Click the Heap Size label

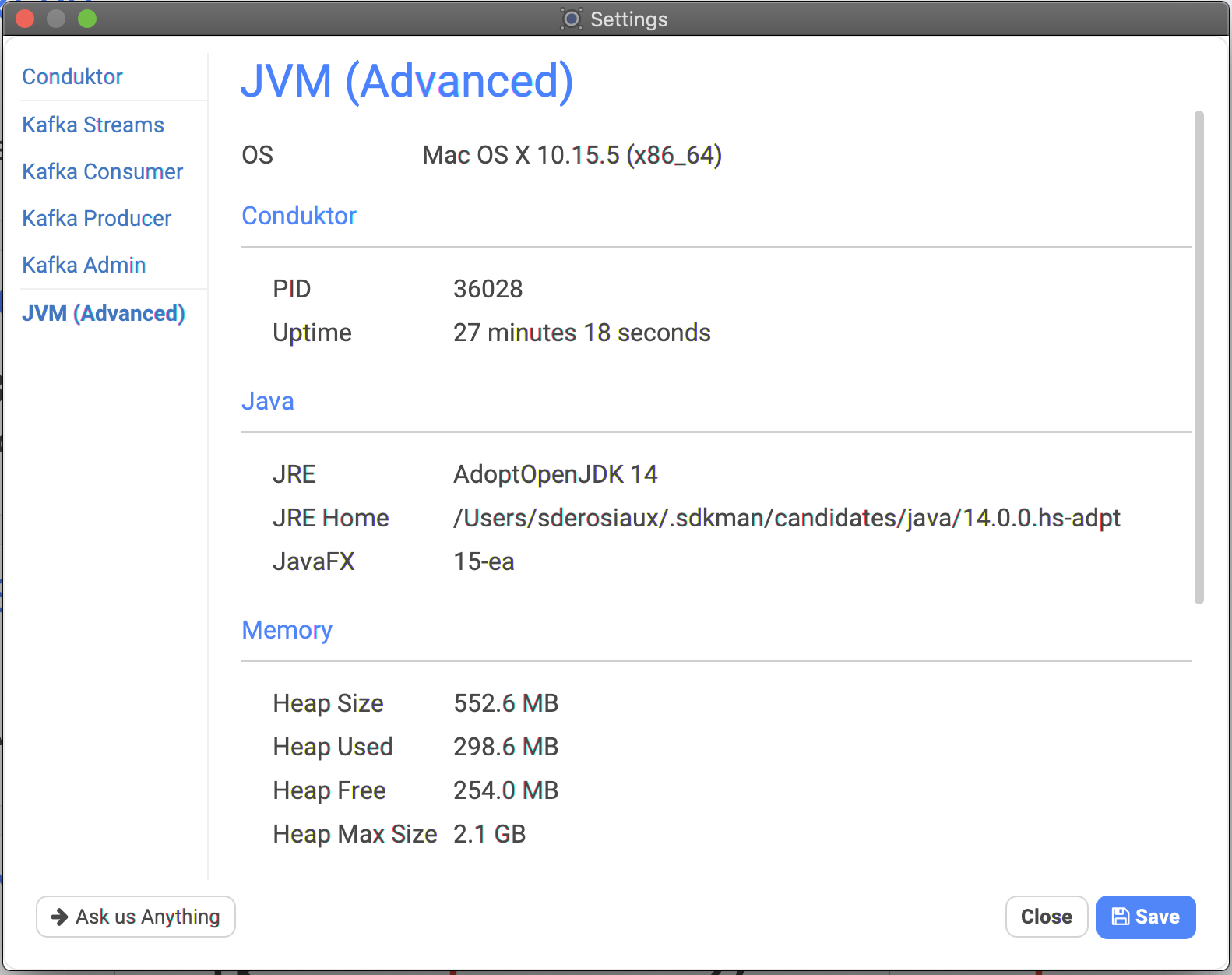(329, 703)
